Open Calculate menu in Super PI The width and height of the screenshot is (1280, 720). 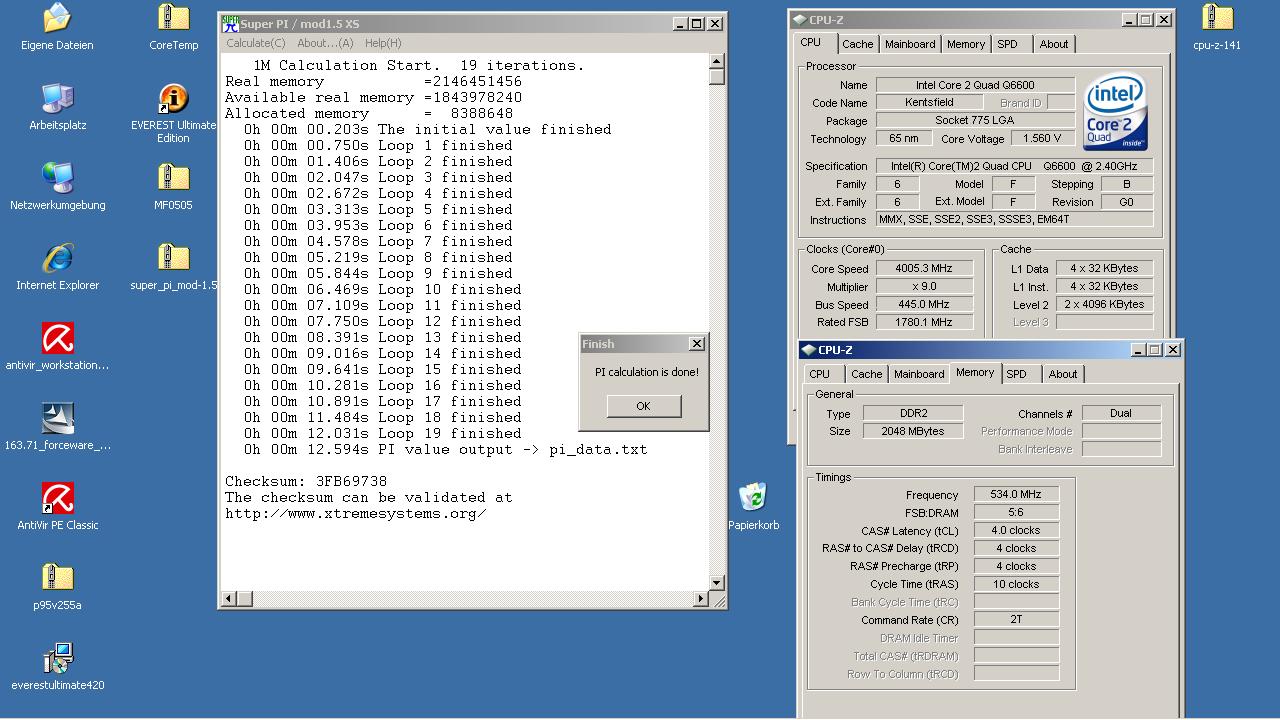pyautogui.click(x=255, y=43)
